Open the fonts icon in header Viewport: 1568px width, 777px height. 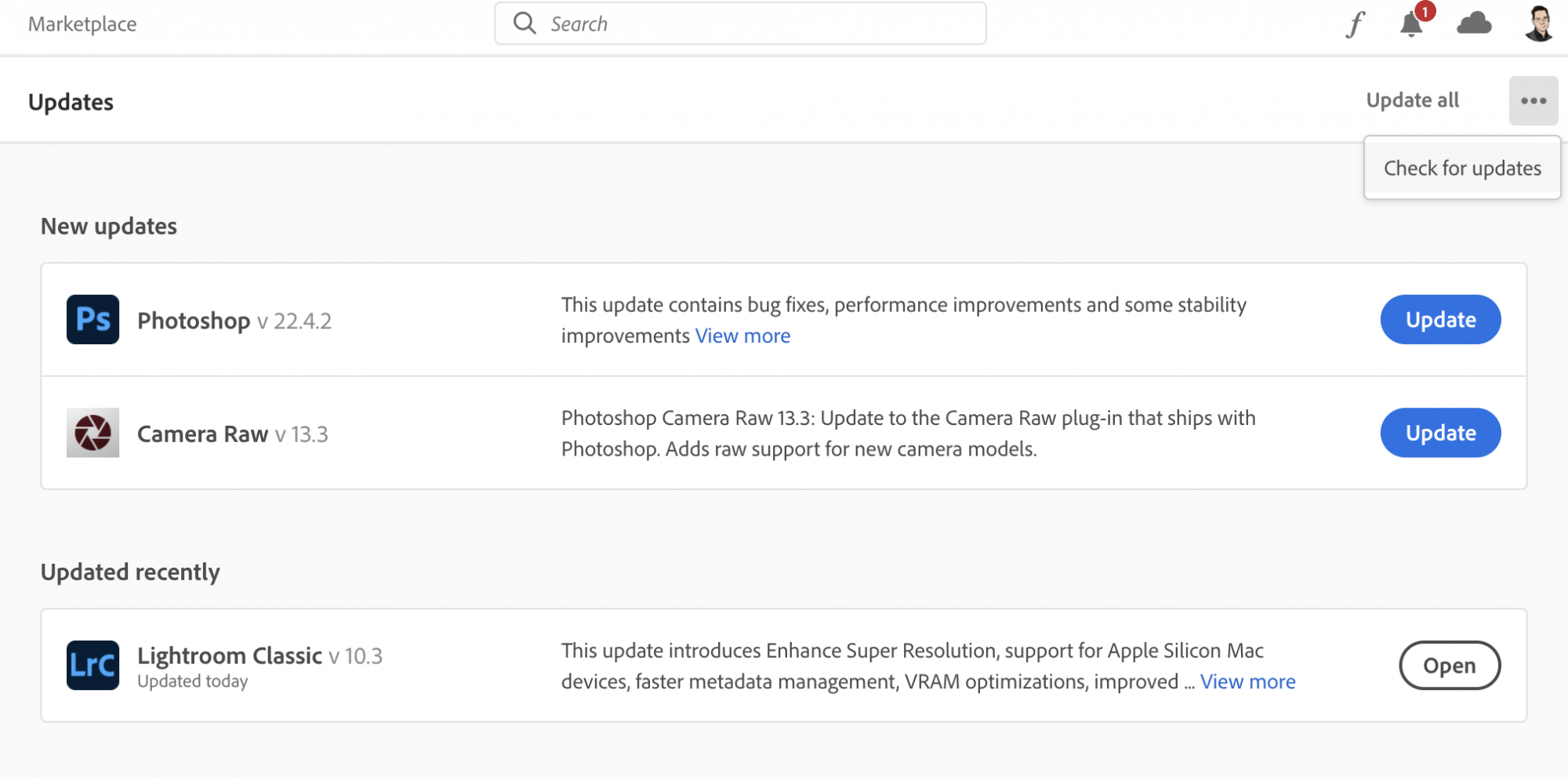tap(1355, 24)
